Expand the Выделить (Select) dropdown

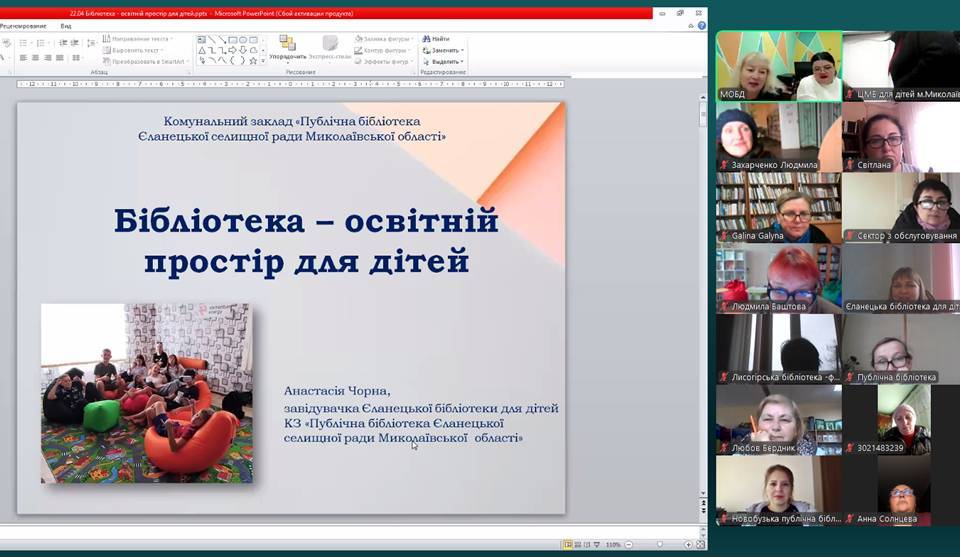(x=463, y=61)
